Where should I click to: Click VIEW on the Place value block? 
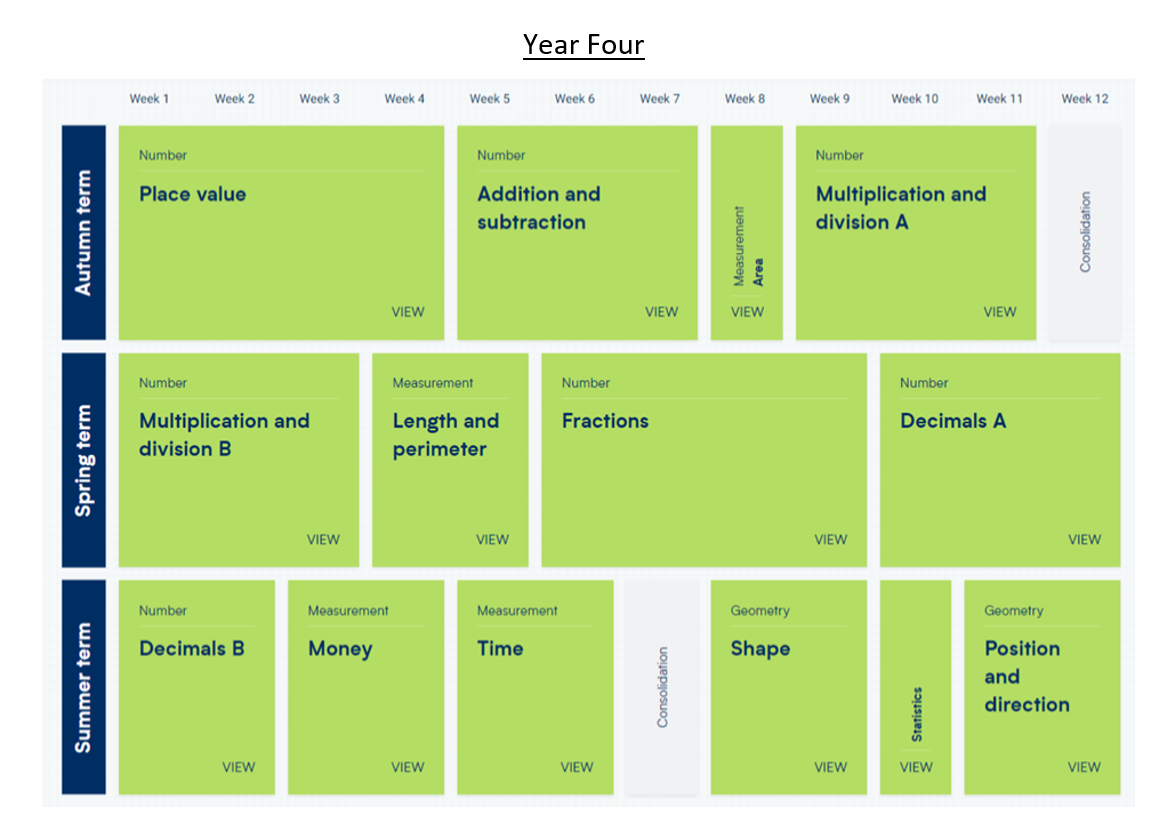tap(407, 312)
